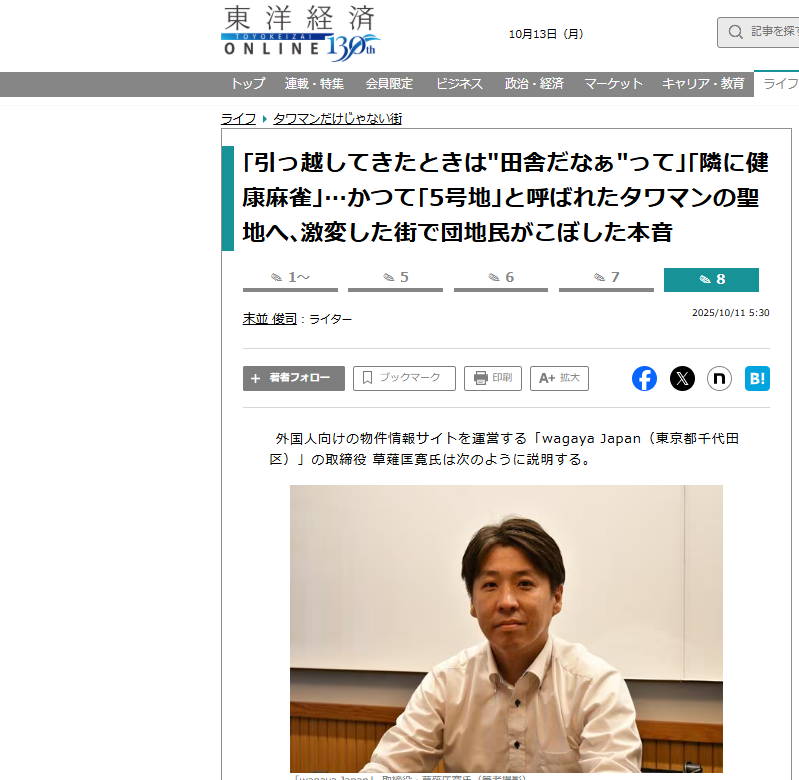
Task: Click the search magnifier icon
Action: coord(735,32)
